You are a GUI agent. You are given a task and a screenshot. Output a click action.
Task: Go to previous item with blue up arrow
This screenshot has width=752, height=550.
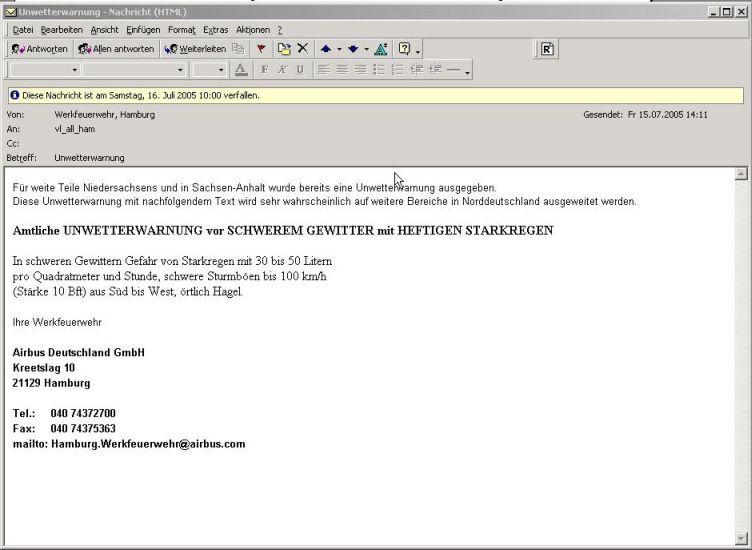[x=326, y=49]
